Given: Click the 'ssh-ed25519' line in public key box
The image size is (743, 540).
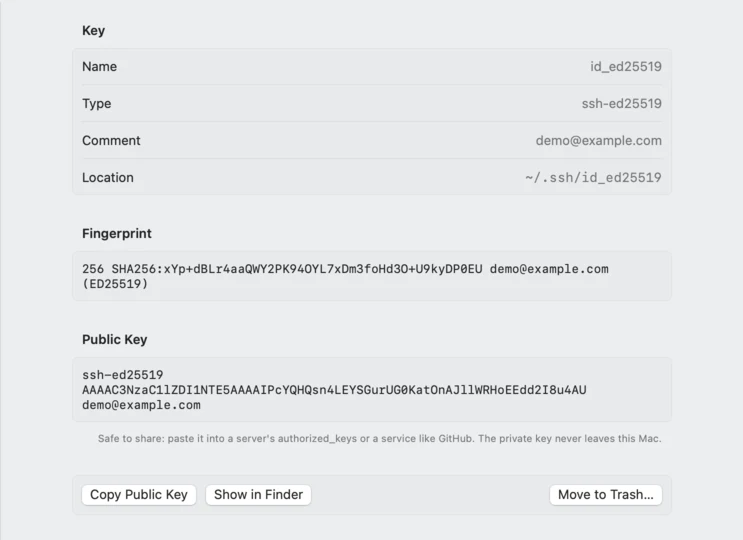Looking at the screenshot, I should point(123,375).
